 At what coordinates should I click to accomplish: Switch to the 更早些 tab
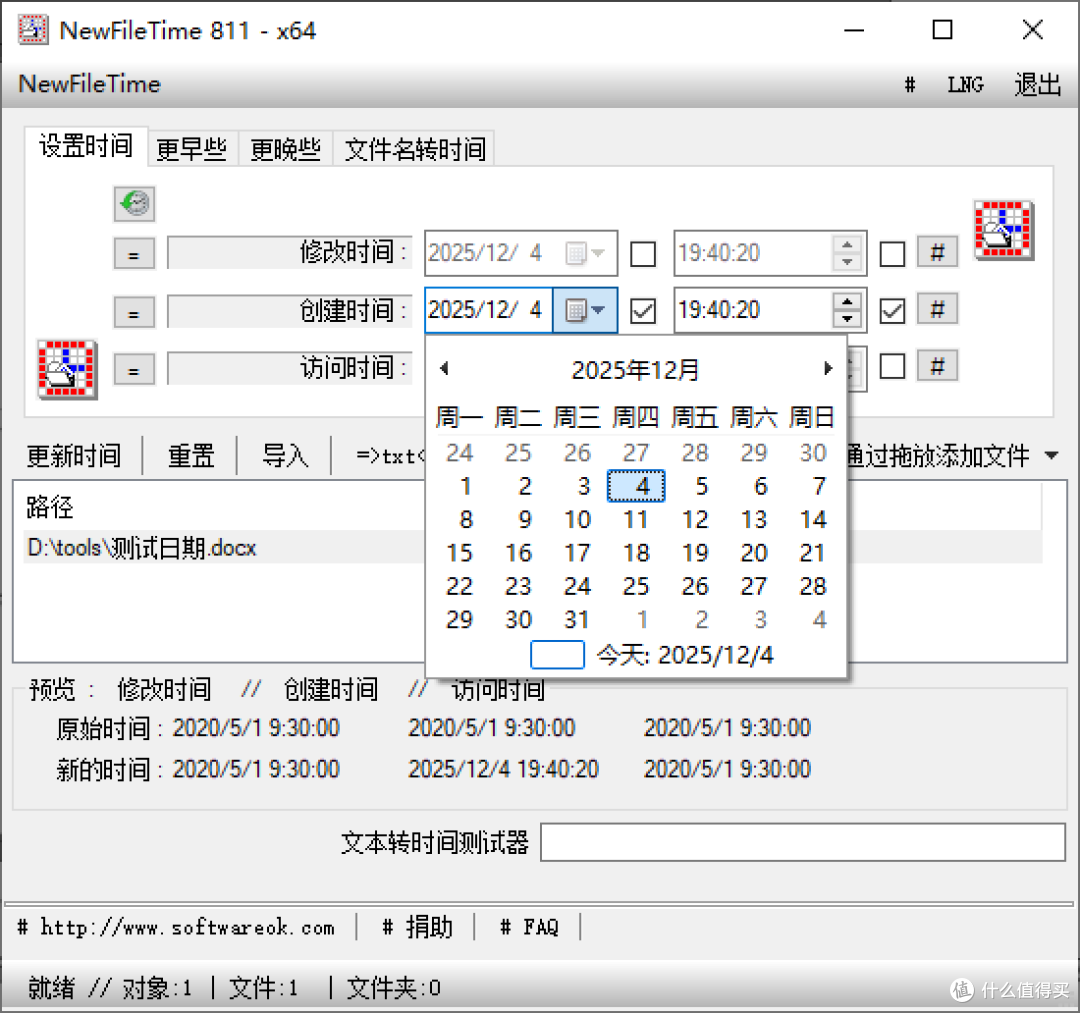point(192,149)
